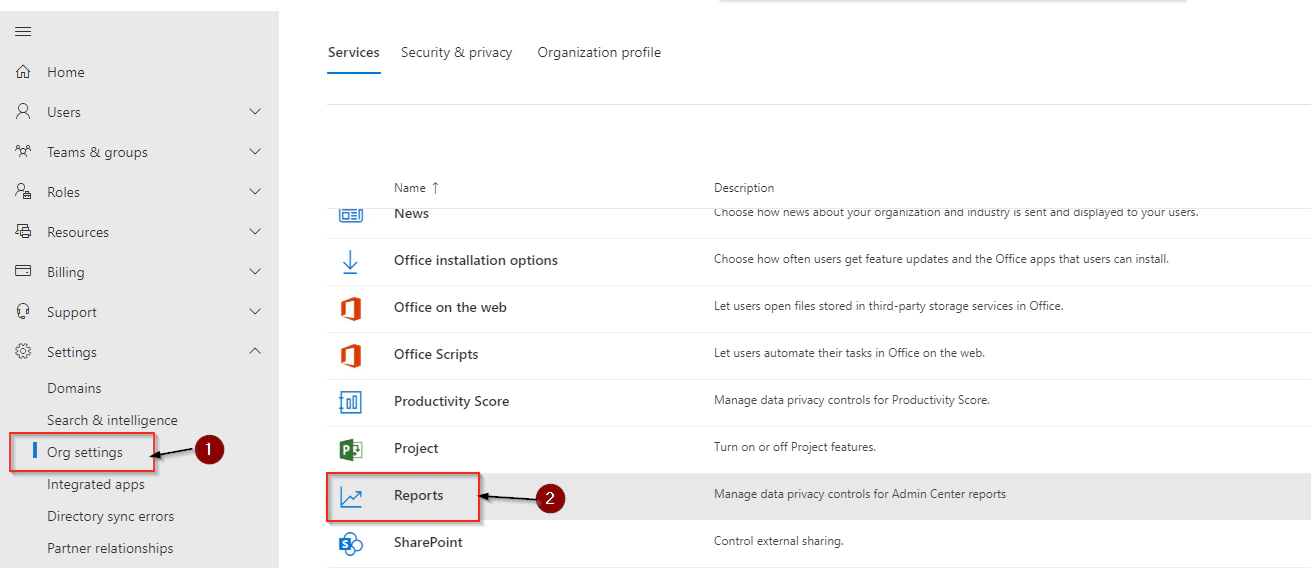Viewport: 1311px width, 568px height.
Task: Click the Billing card icon
Action: point(23,272)
